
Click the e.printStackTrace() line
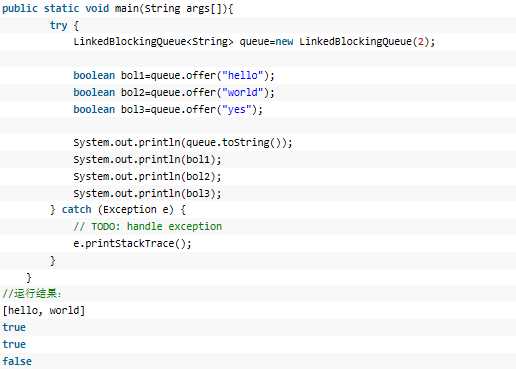tap(132, 243)
